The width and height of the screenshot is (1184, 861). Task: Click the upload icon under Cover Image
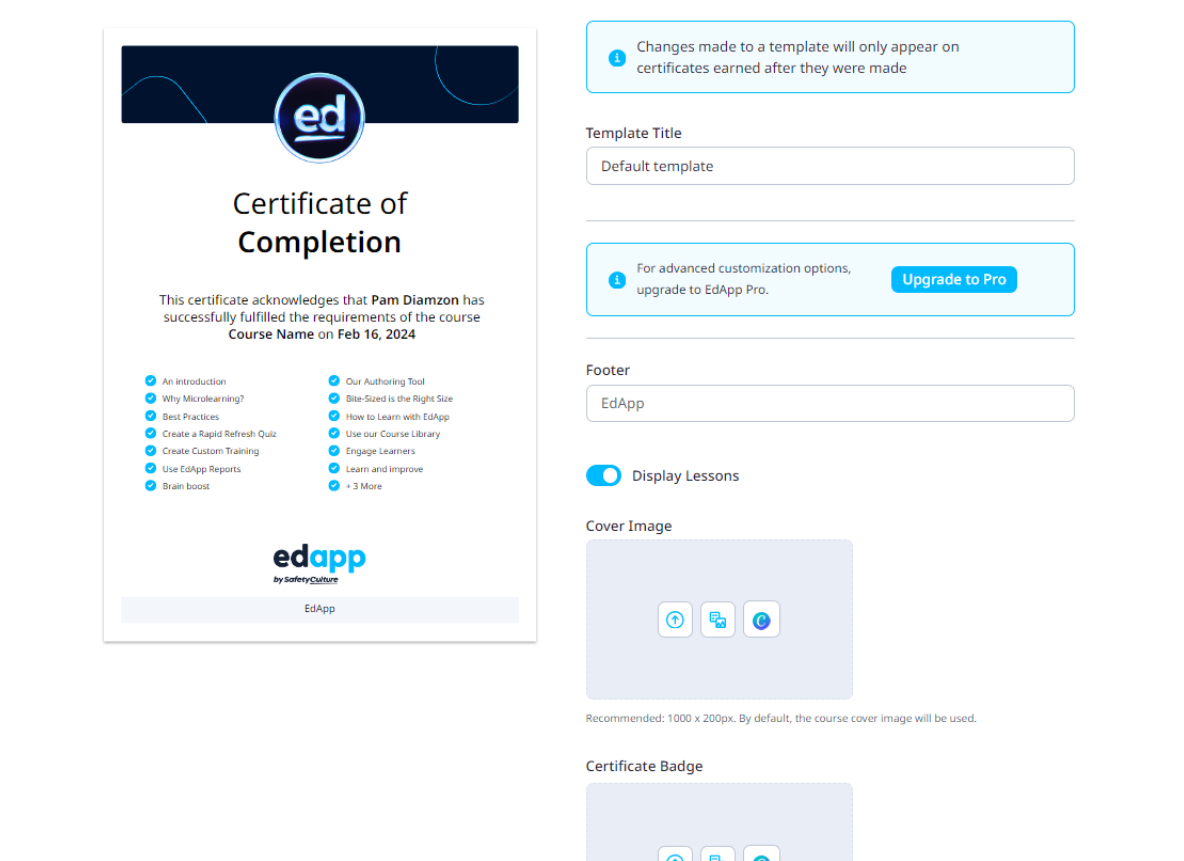click(675, 619)
